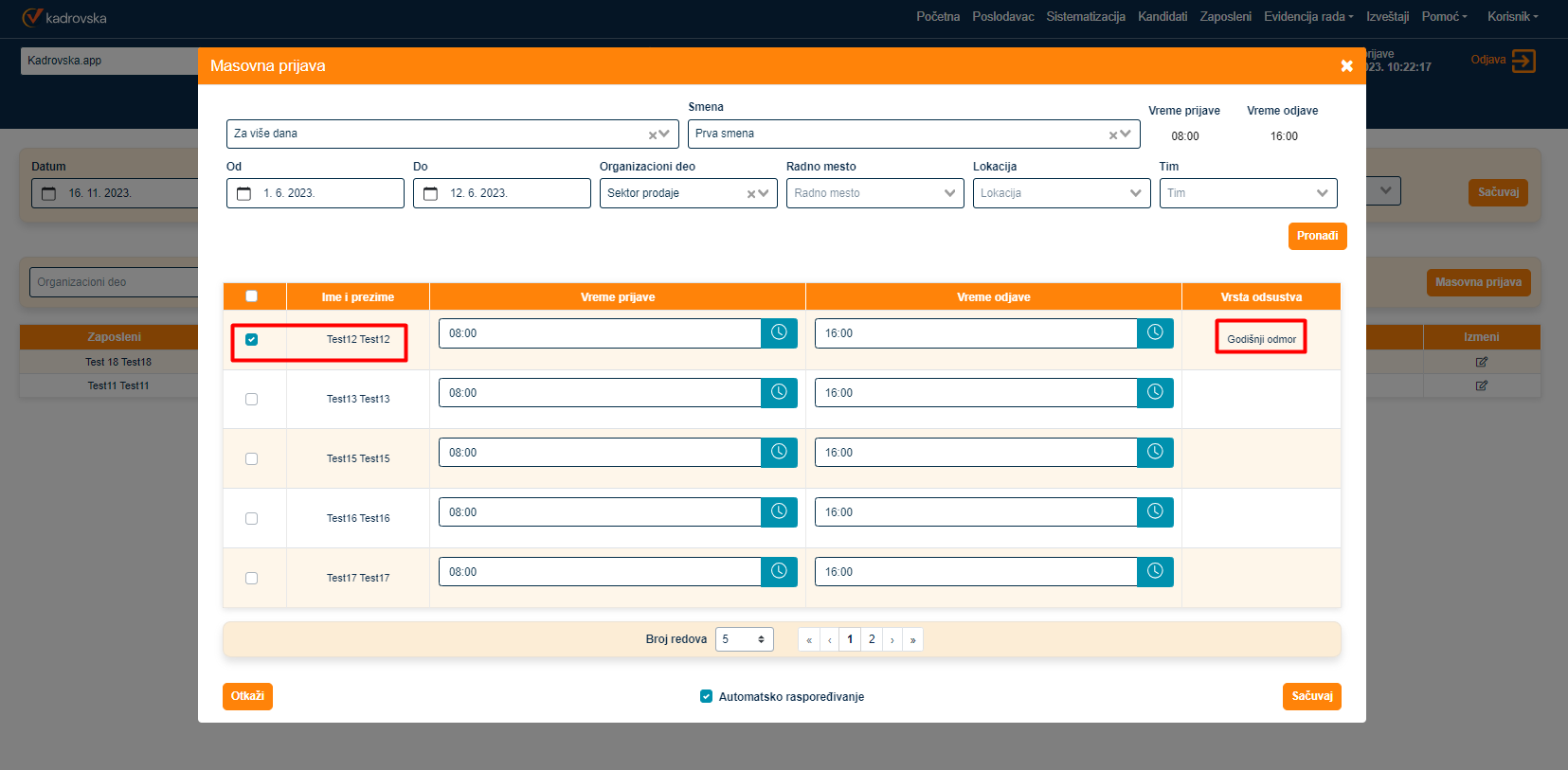Open clock picker for Test13 check-out time
Viewport: 1568px width, 770px height.
click(1155, 393)
